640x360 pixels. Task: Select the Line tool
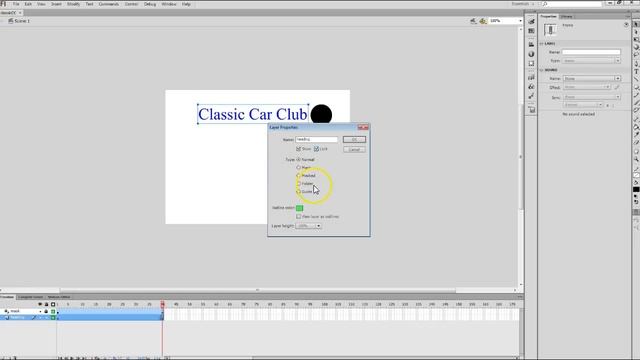click(x=636, y=79)
